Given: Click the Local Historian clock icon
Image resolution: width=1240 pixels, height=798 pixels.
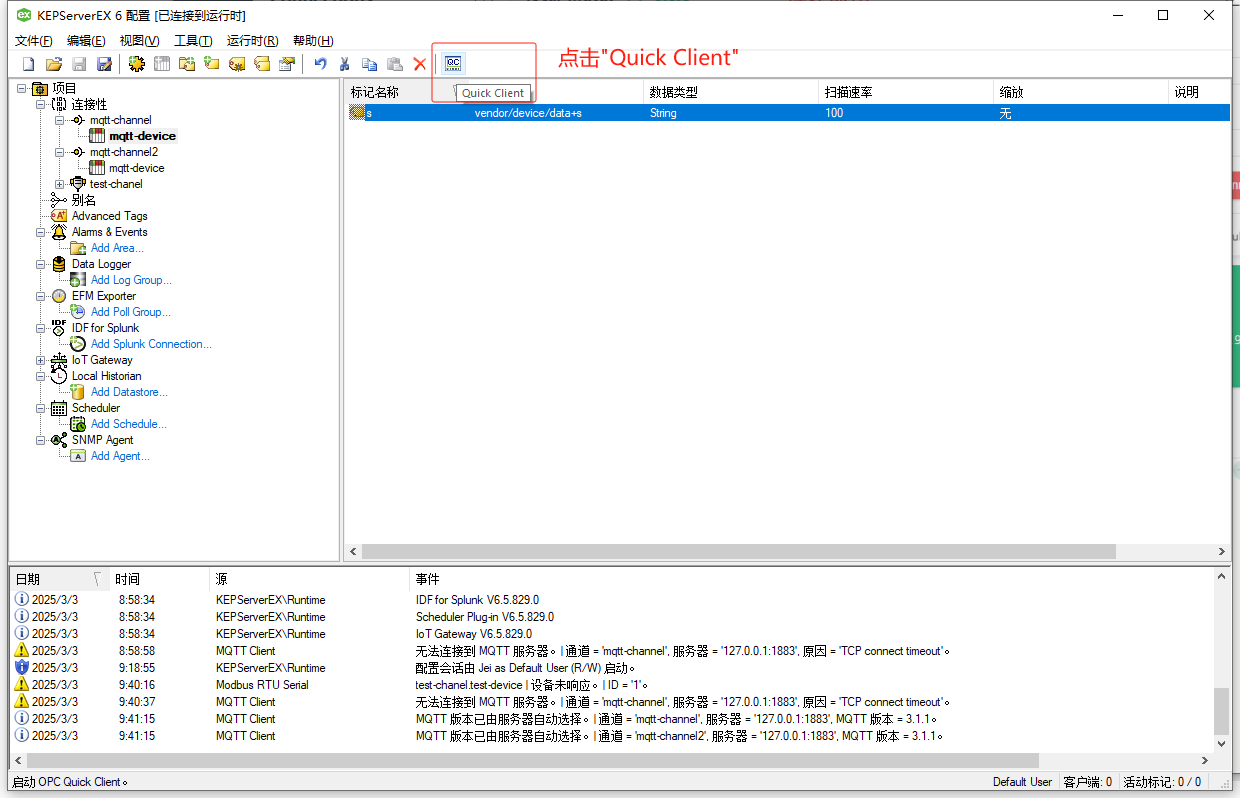Looking at the screenshot, I should (x=59, y=376).
